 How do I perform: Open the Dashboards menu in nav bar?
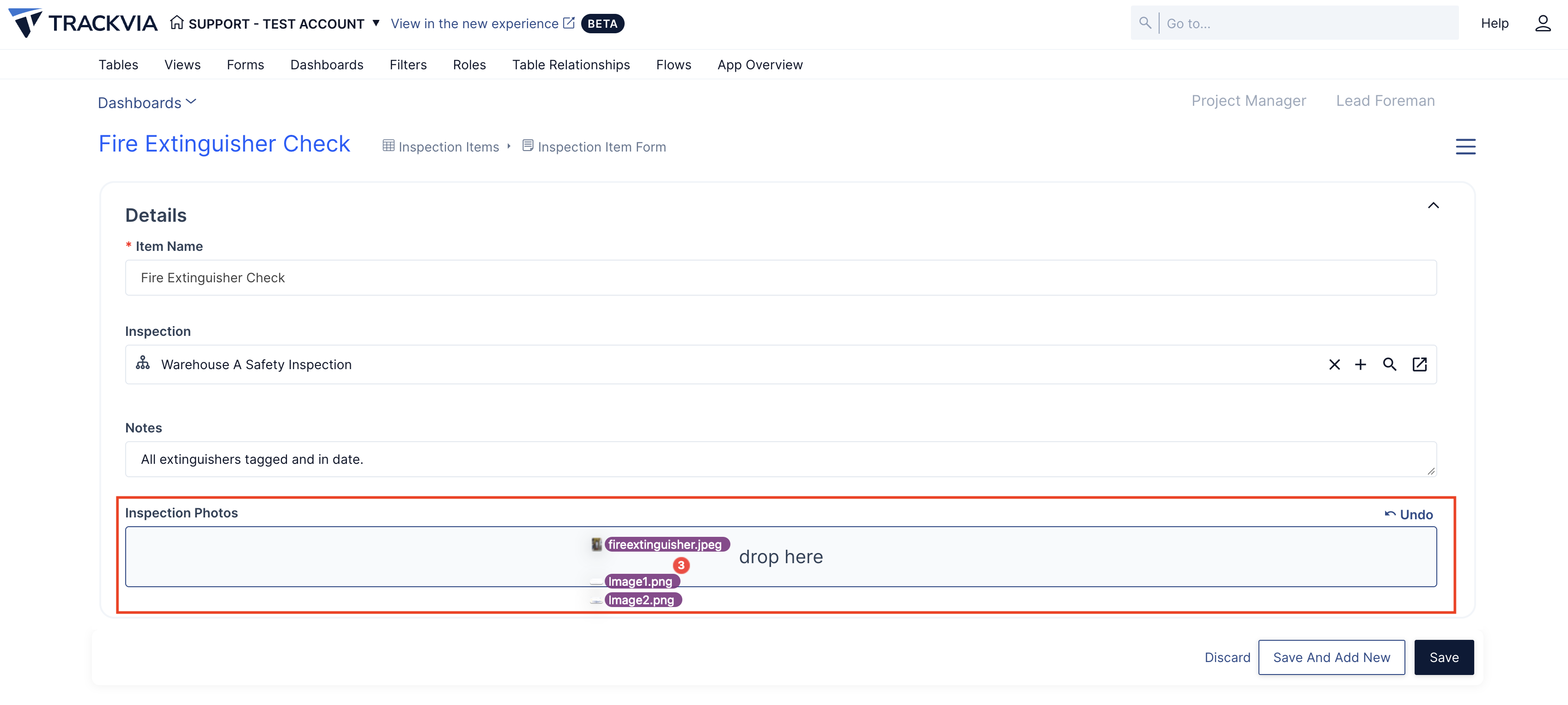(327, 65)
